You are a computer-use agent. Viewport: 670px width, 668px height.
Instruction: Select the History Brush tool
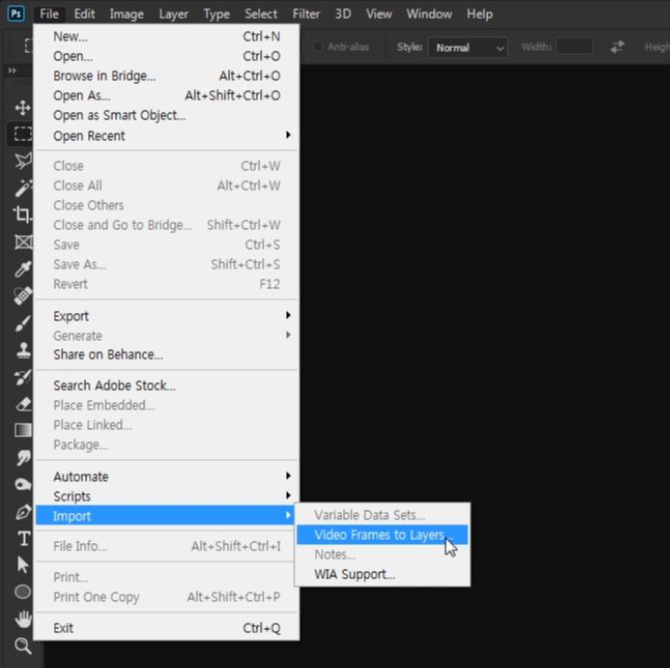[23, 377]
